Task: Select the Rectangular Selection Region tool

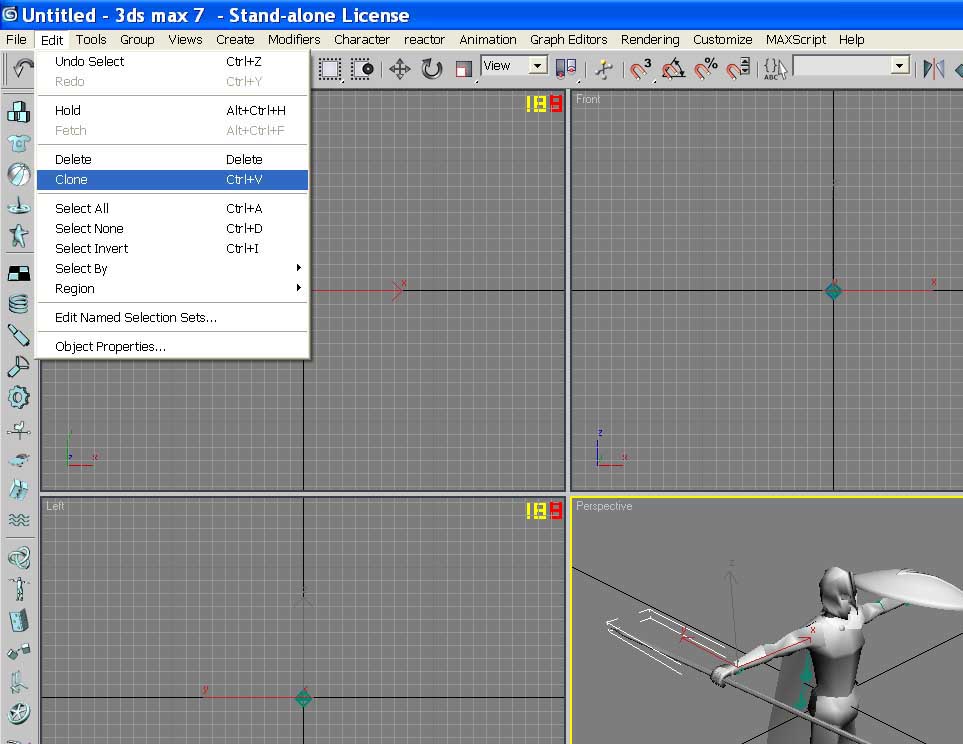Action: 330,69
